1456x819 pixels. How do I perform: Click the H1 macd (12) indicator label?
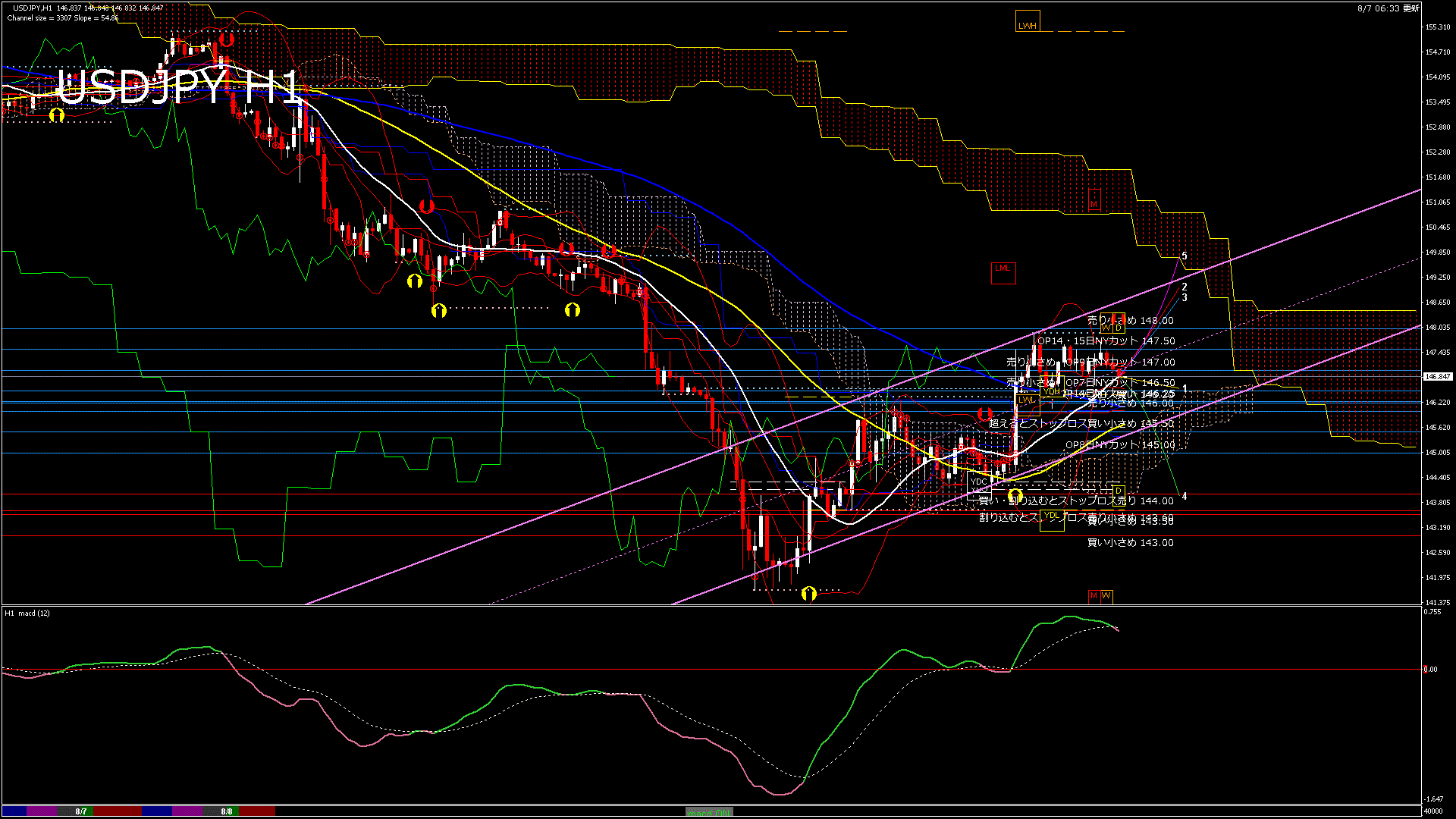[27, 613]
